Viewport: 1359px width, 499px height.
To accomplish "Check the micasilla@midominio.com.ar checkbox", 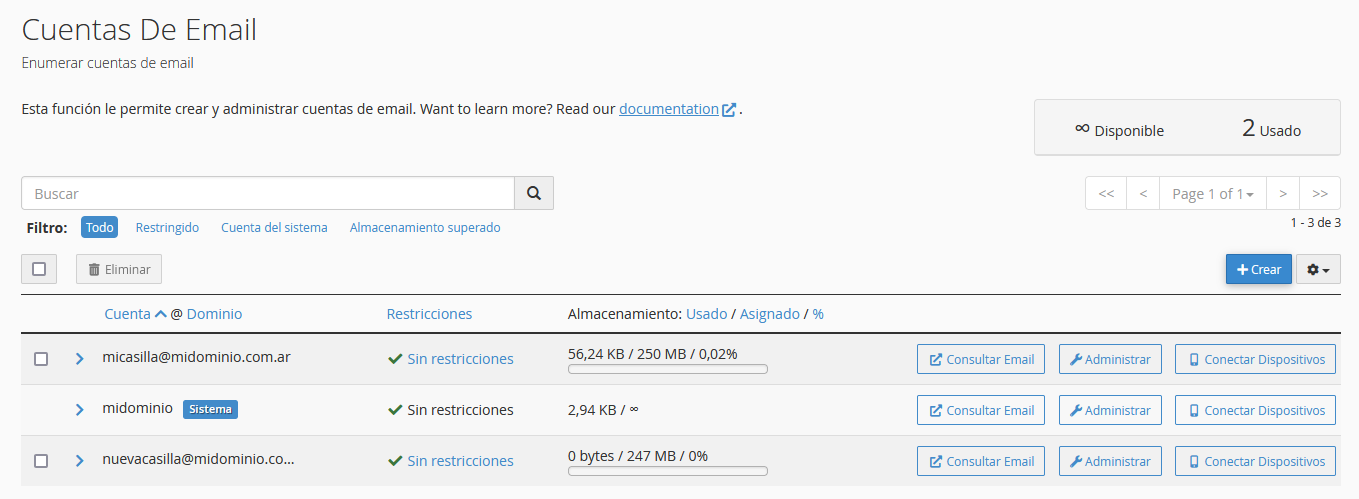I will coord(41,359).
